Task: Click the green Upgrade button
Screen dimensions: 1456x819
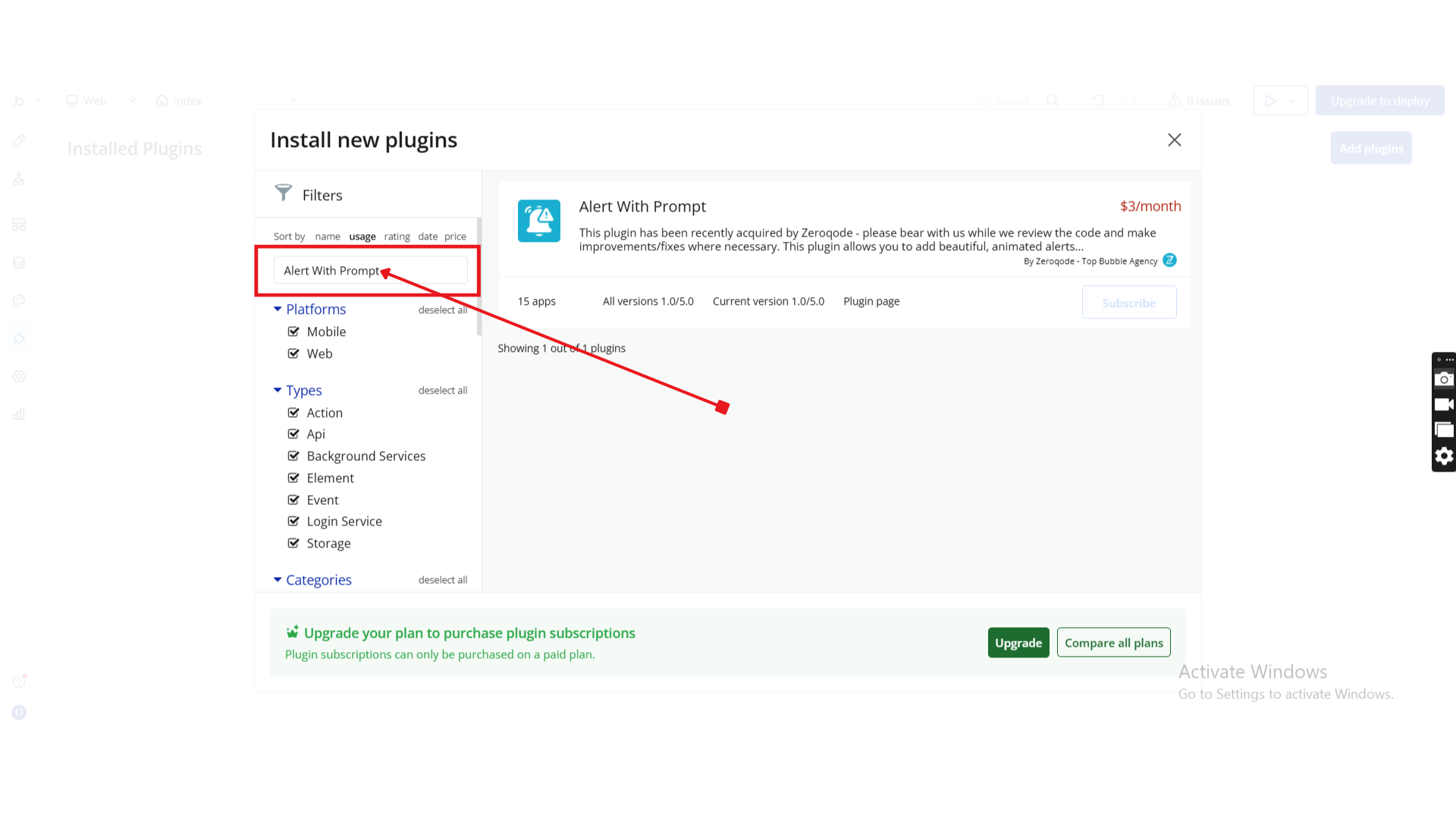Action: pyautogui.click(x=1018, y=642)
